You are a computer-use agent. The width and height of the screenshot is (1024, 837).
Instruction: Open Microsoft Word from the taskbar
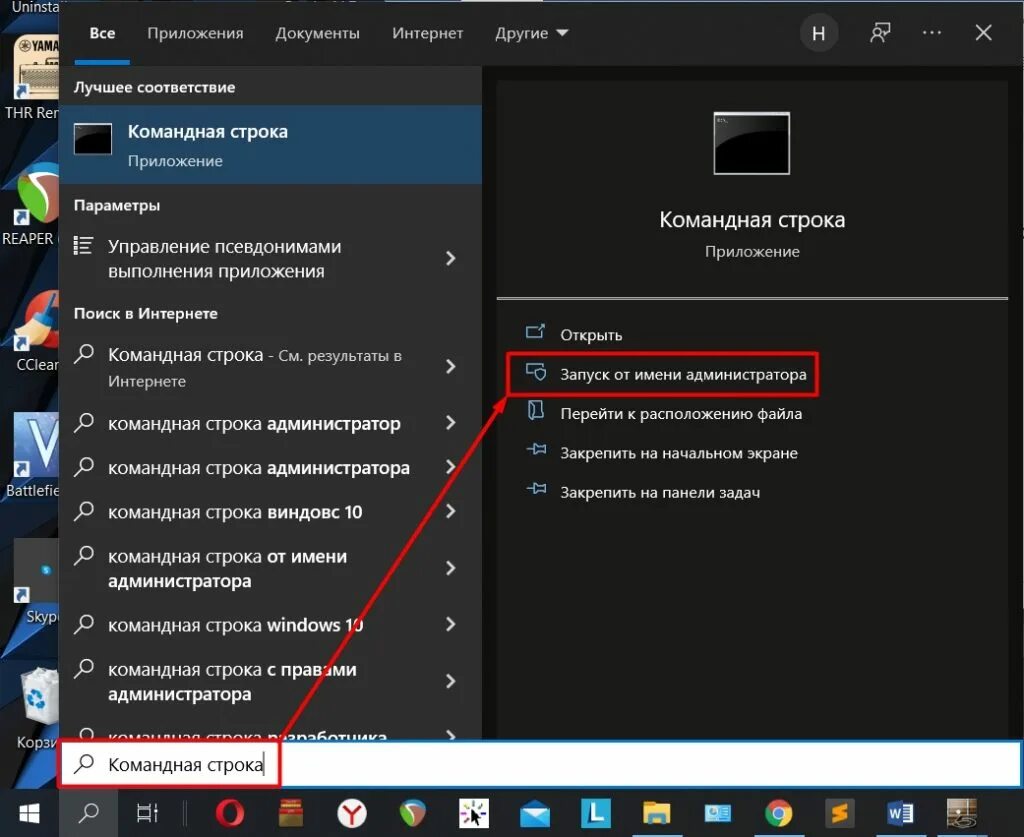click(x=900, y=813)
